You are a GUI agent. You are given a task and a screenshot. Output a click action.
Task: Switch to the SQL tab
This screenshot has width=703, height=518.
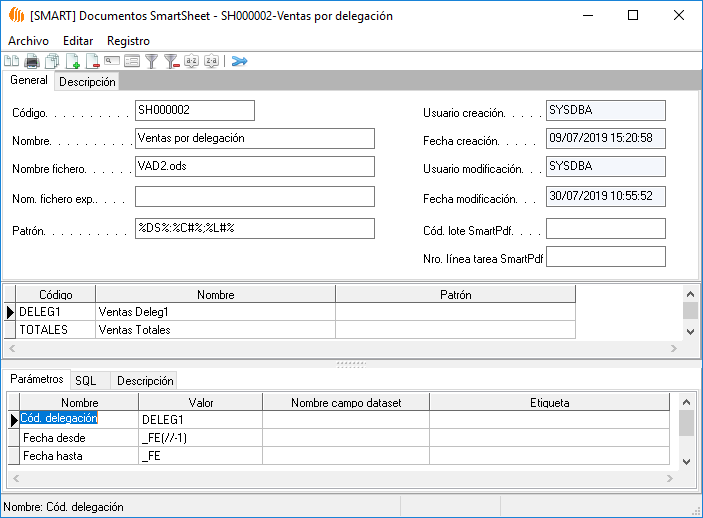point(86,380)
